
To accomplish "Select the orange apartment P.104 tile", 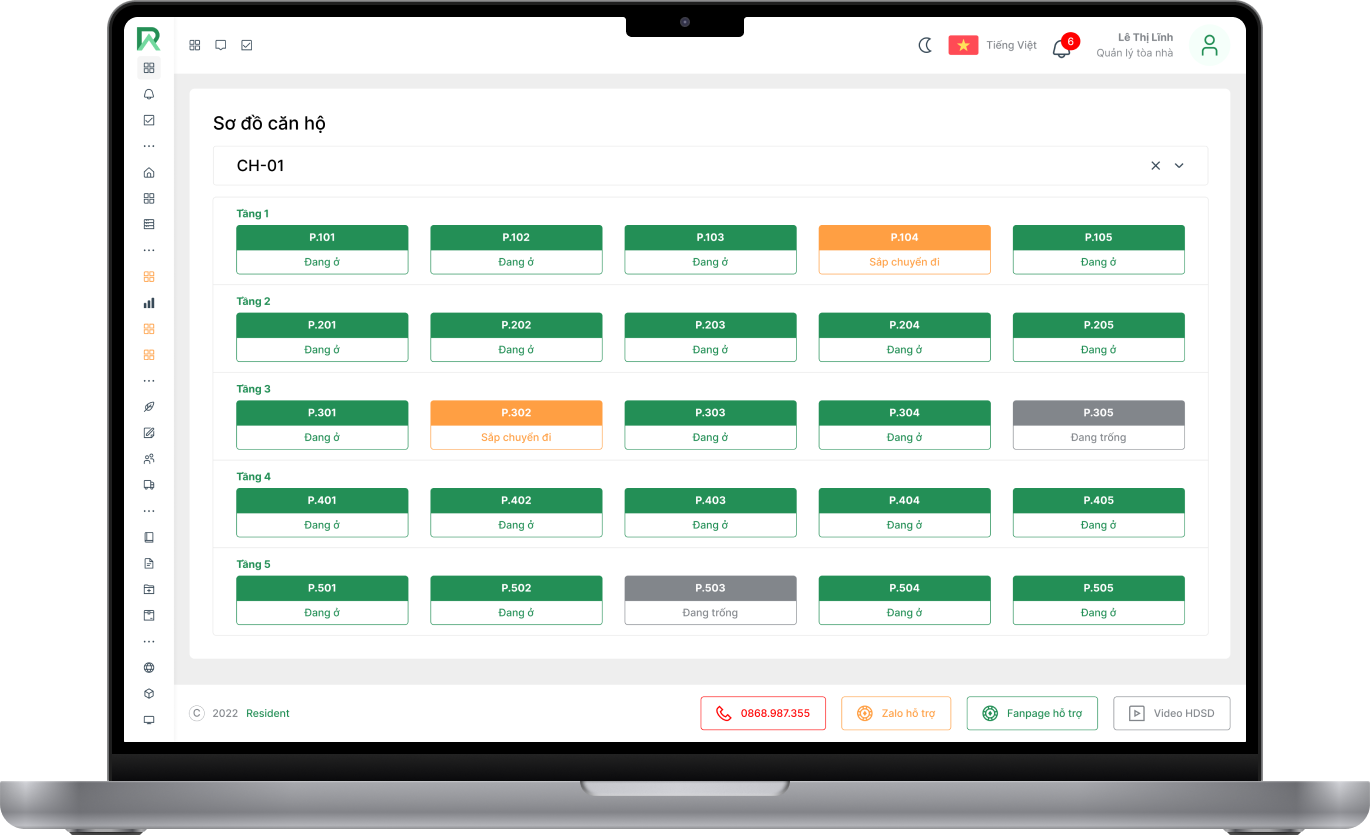I will tap(904, 249).
